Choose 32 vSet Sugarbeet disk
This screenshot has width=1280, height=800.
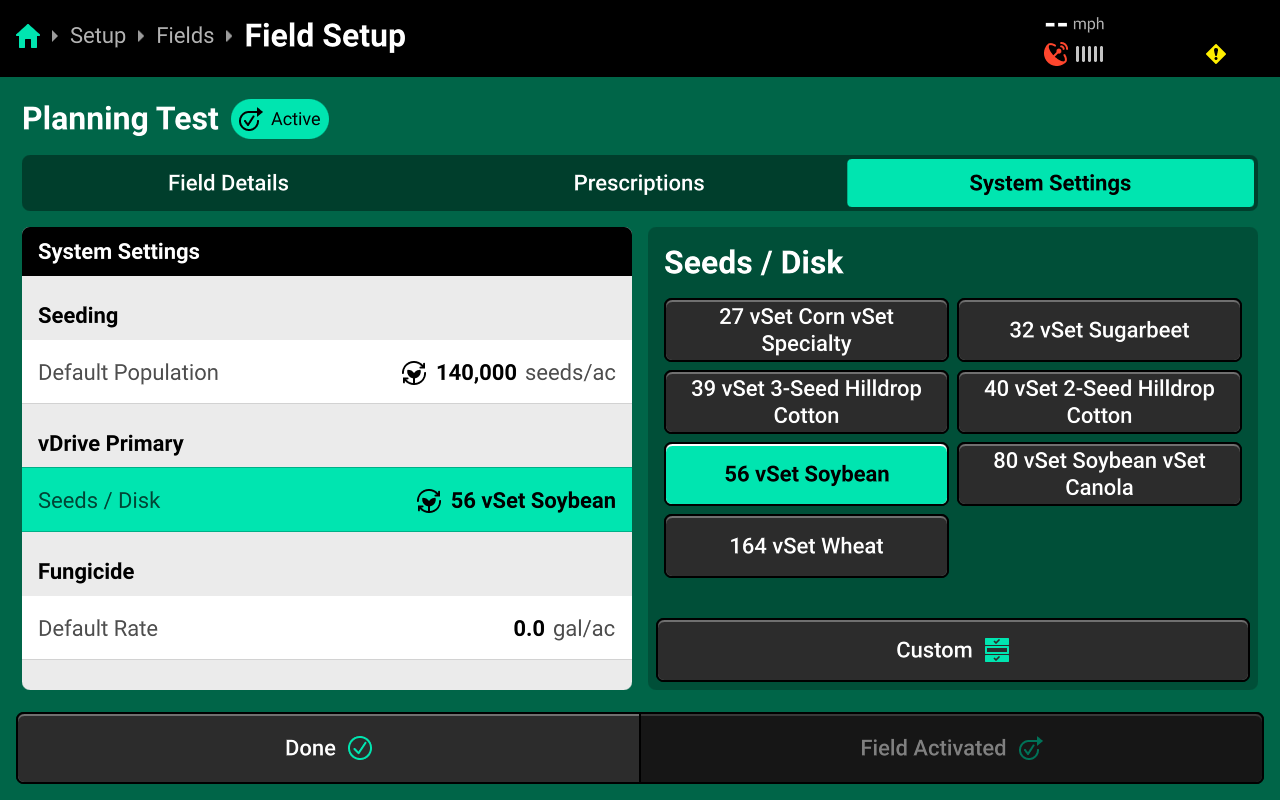pos(1099,330)
